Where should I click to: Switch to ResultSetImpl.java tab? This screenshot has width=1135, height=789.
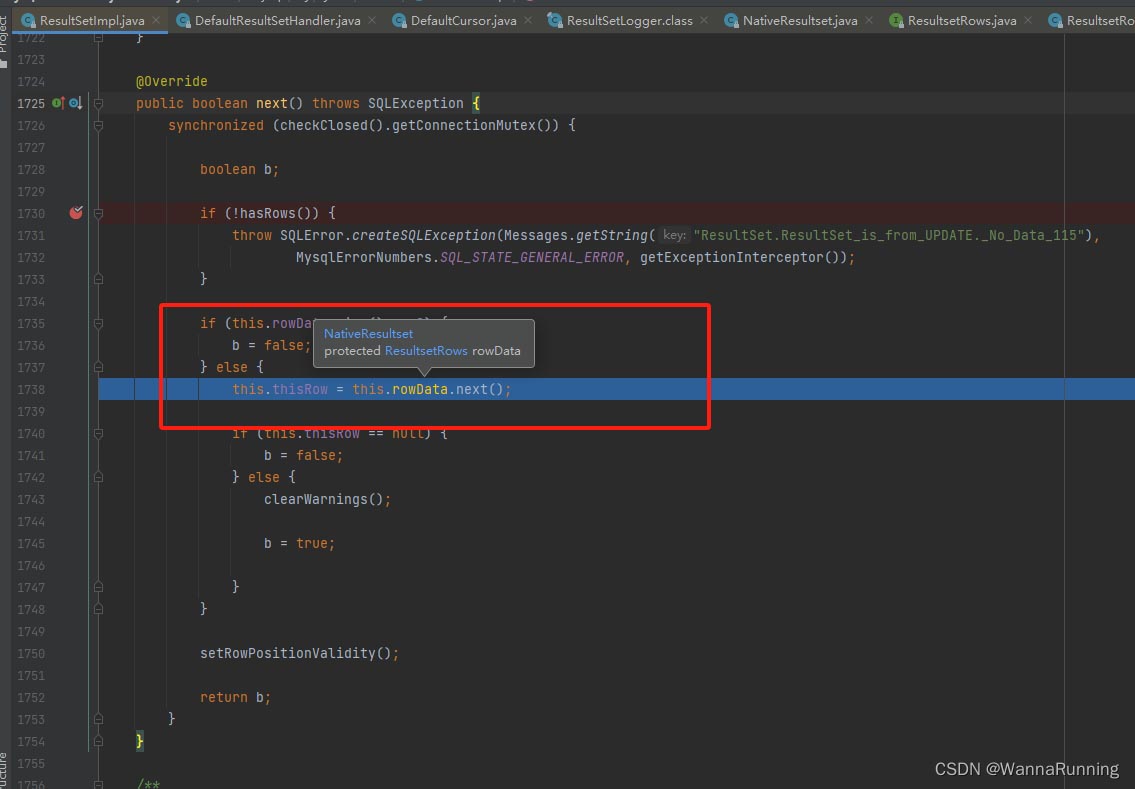tap(92, 20)
